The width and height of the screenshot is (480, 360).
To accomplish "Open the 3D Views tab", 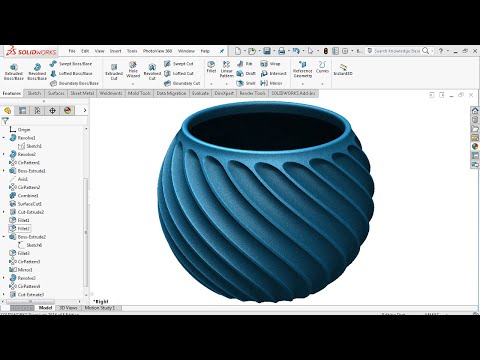I will point(68,308).
